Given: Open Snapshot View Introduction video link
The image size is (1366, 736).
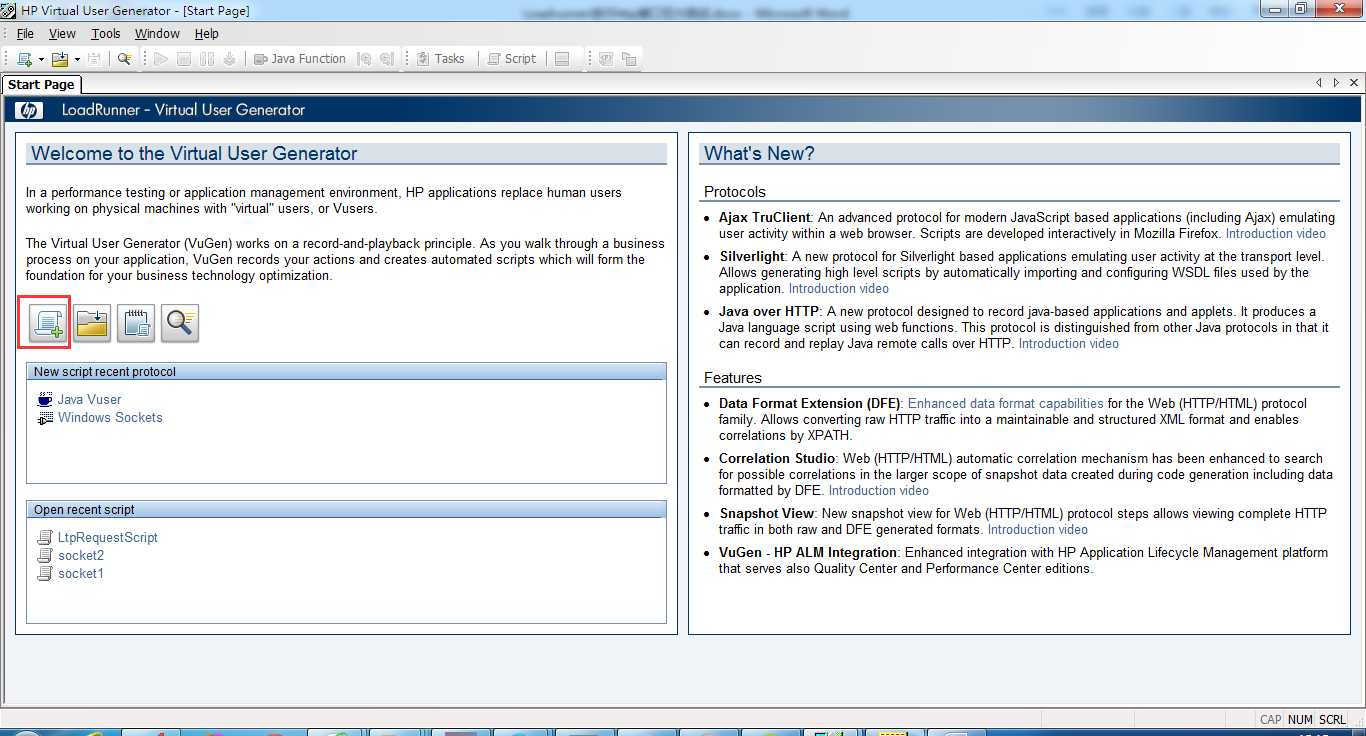Looking at the screenshot, I should [1038, 529].
